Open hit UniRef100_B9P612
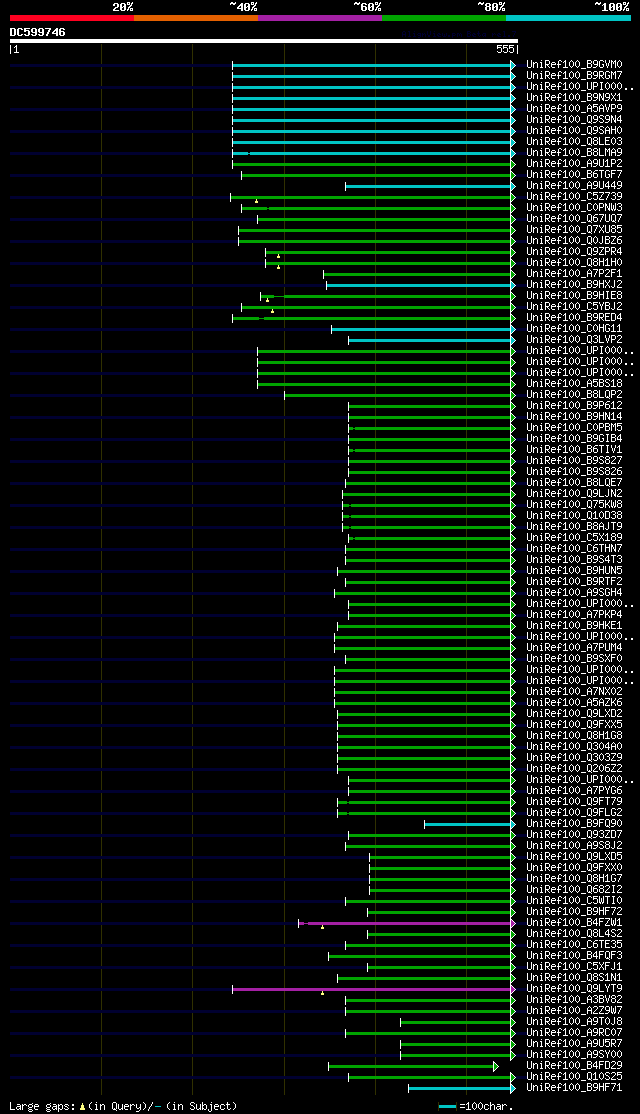The width and height of the screenshot is (640, 1114). (575, 406)
